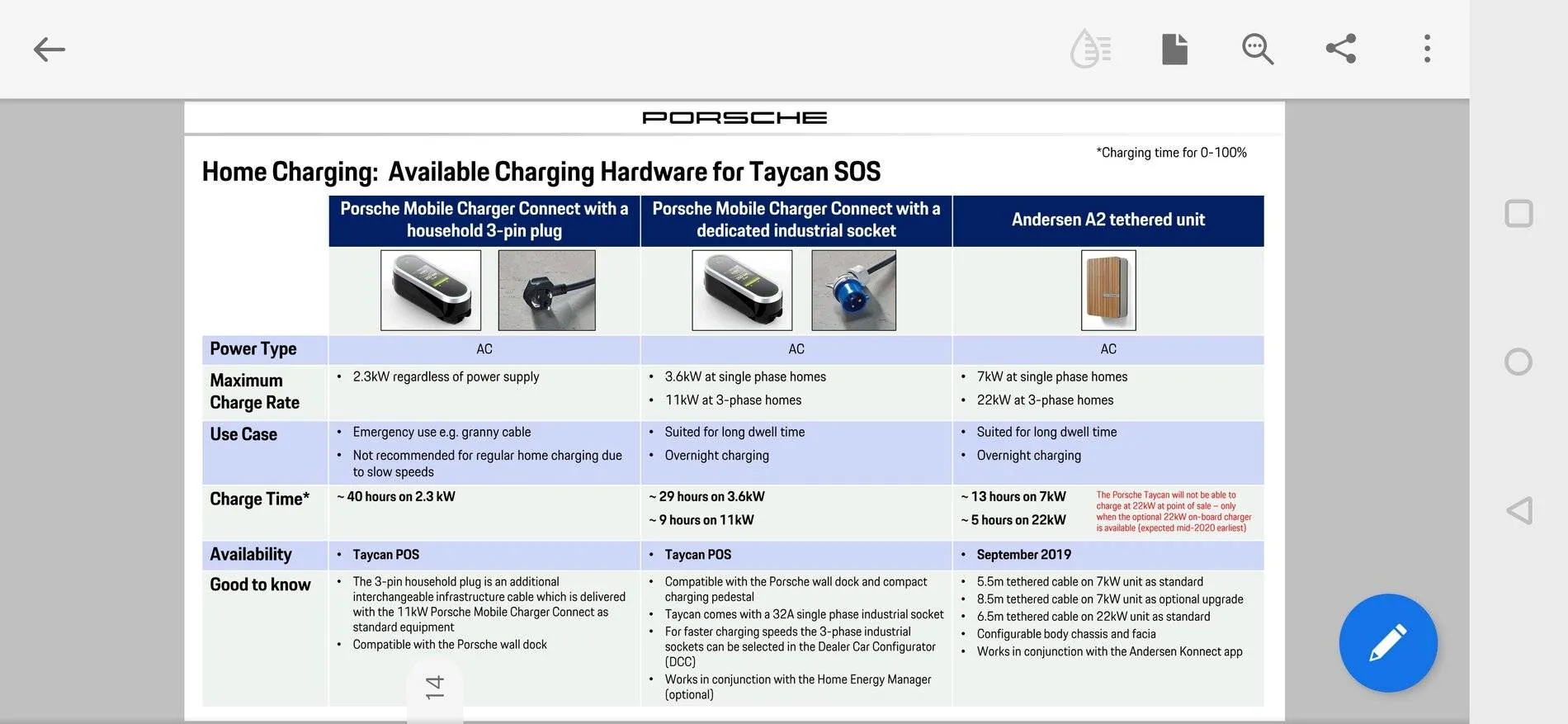Tap '*Charging time for 0-100%' footnote

(x=1171, y=153)
